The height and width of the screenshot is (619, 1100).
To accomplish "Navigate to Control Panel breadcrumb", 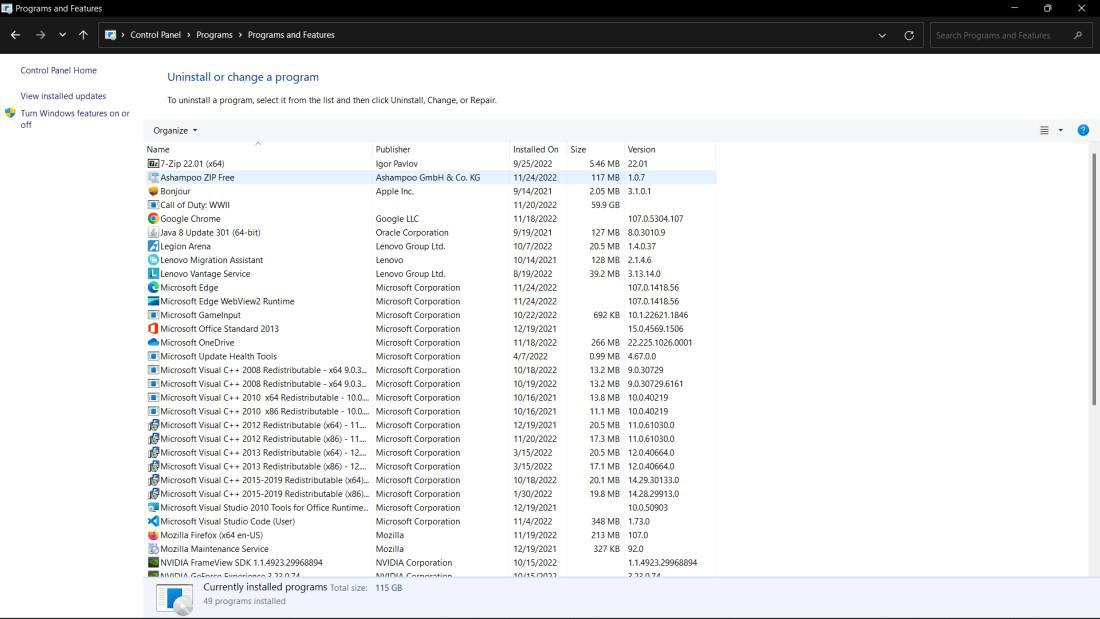I will [155, 35].
